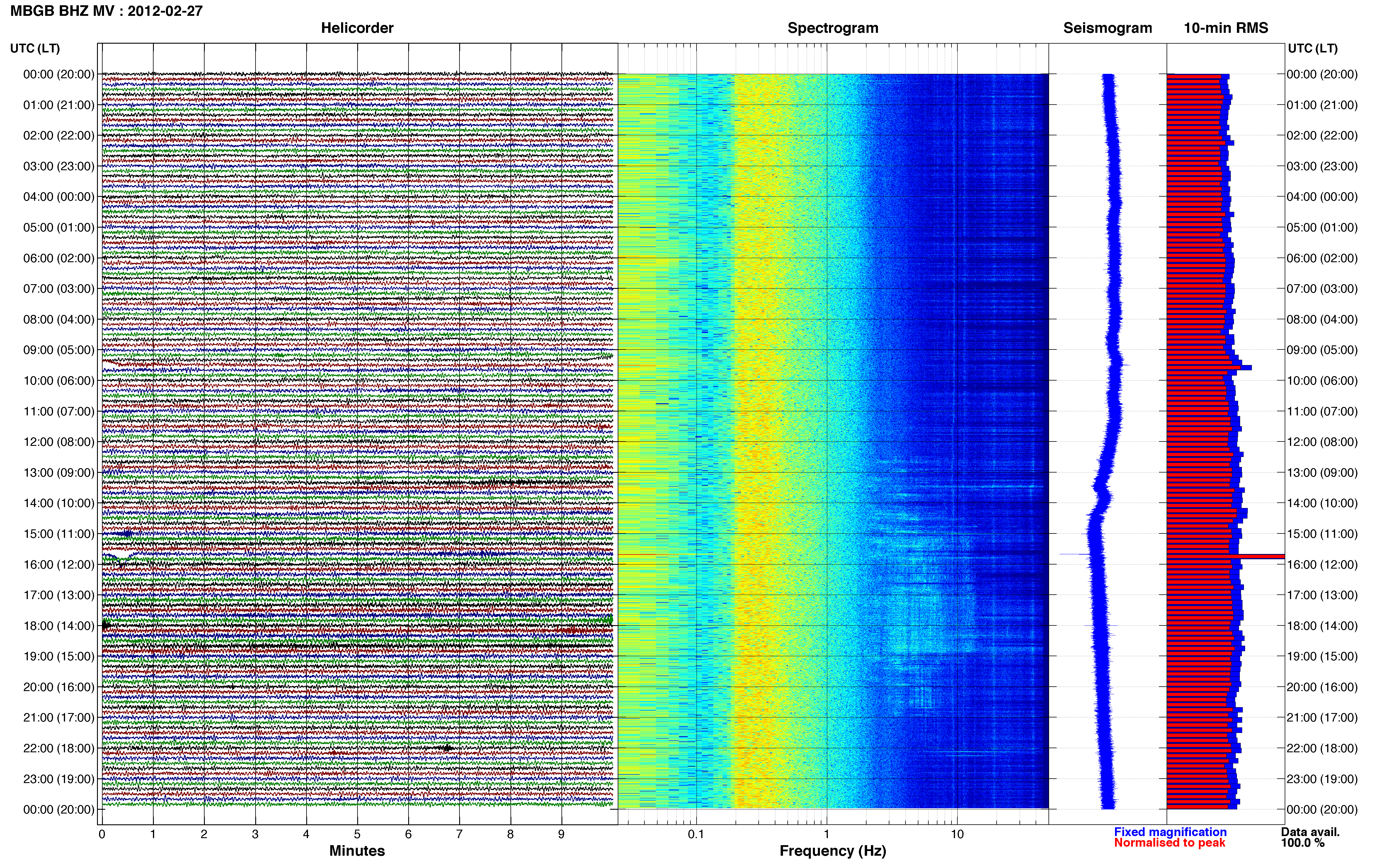Click spectrogram frequency tick '10'

(x=957, y=834)
